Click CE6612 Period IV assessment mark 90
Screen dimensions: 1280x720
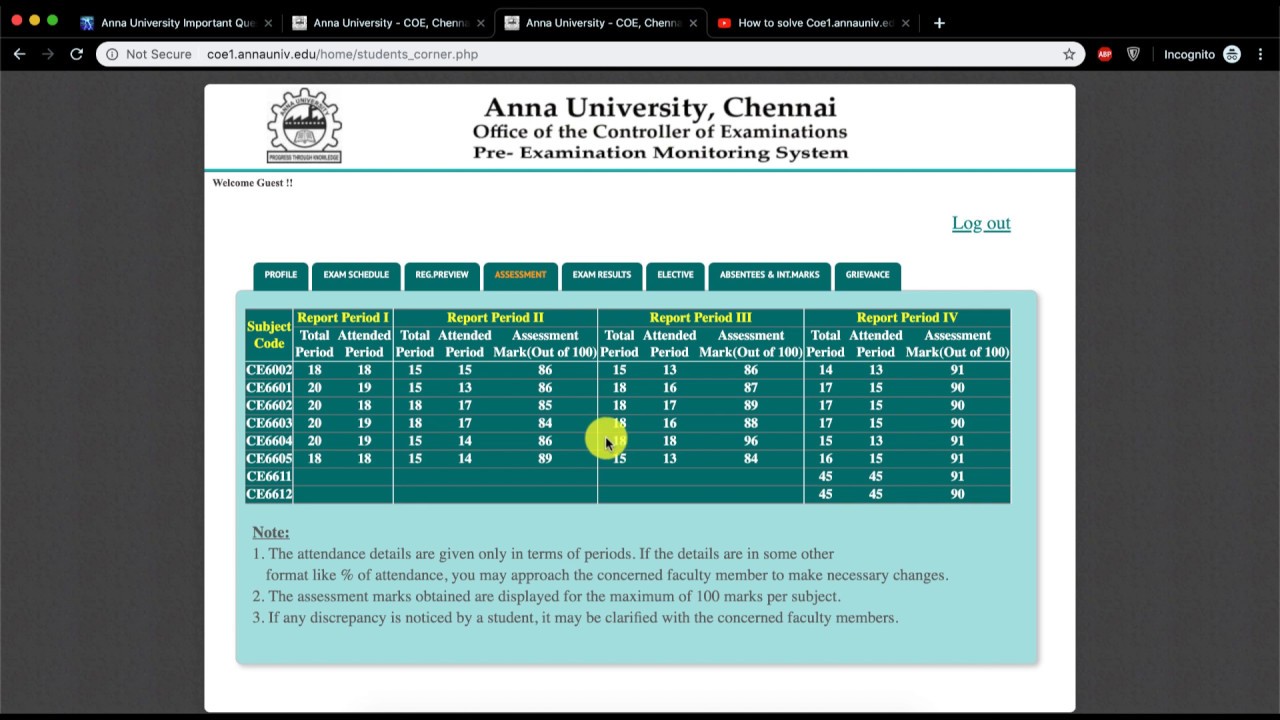pyautogui.click(x=957, y=494)
